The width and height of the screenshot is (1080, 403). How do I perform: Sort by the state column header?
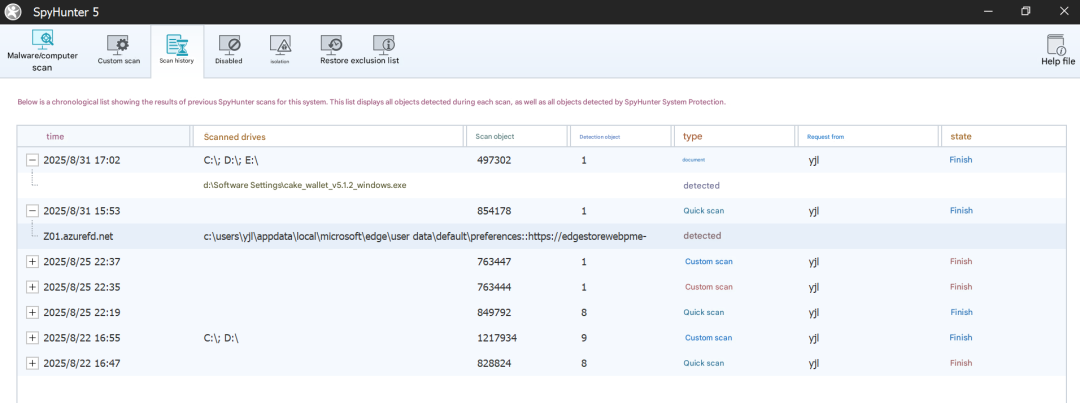click(1003, 136)
